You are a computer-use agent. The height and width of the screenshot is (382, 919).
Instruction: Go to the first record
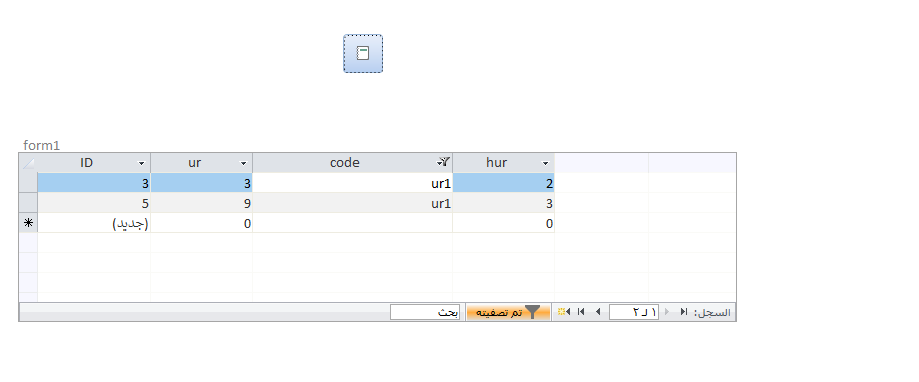point(684,312)
